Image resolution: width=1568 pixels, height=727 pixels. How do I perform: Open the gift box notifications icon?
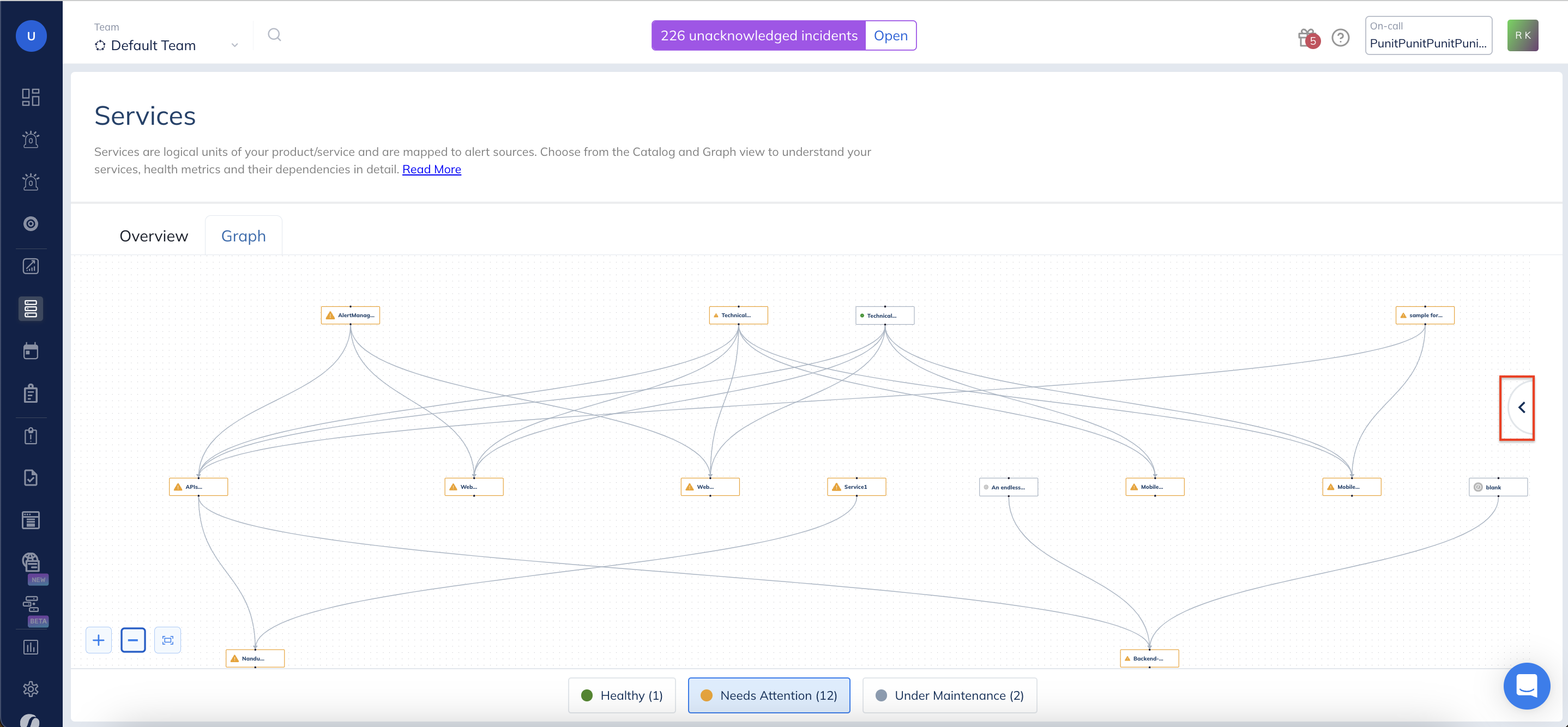click(1306, 38)
